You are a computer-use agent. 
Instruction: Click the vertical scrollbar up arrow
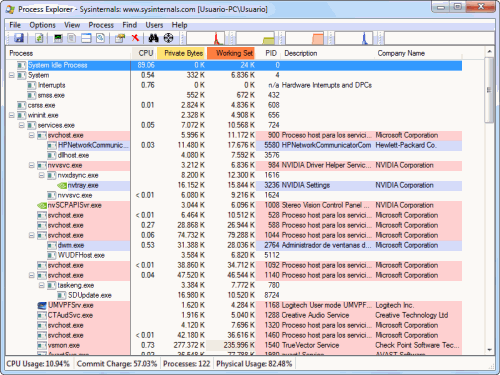coord(489,52)
